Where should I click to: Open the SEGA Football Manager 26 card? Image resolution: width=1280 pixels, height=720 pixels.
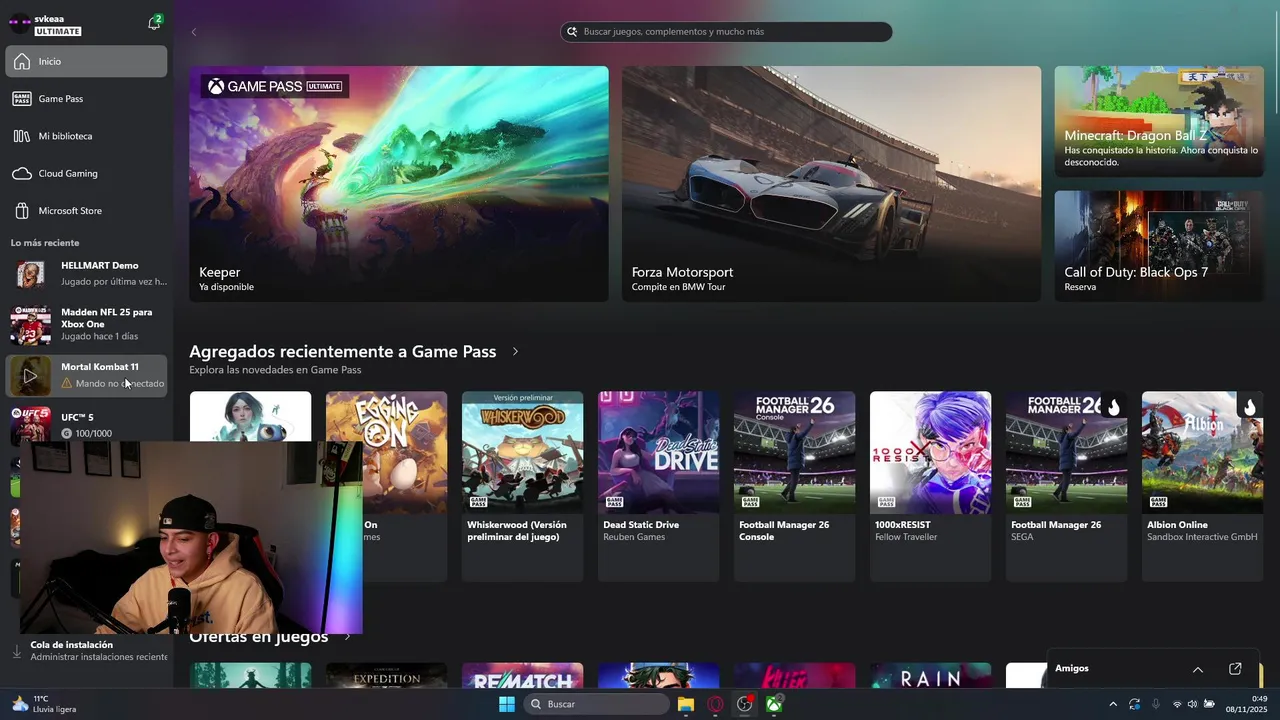click(x=1066, y=486)
